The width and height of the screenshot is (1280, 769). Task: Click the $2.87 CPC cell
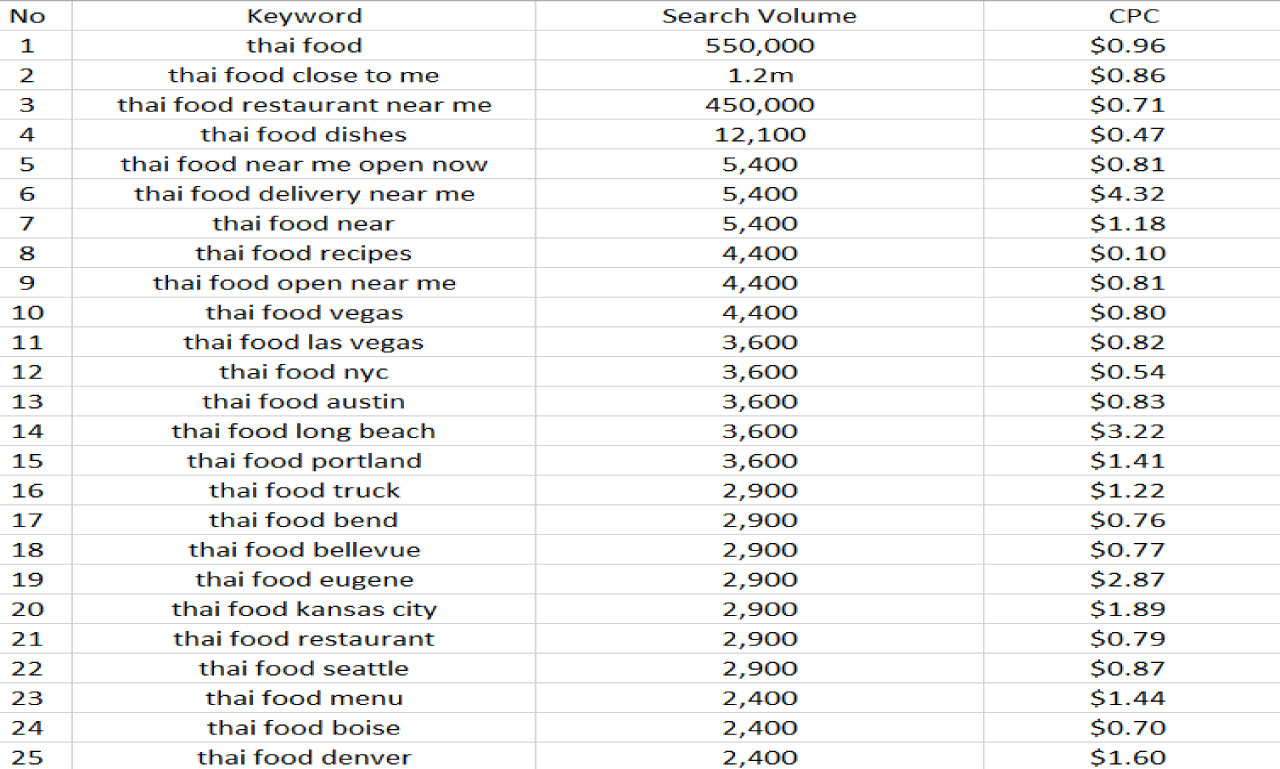1128,580
